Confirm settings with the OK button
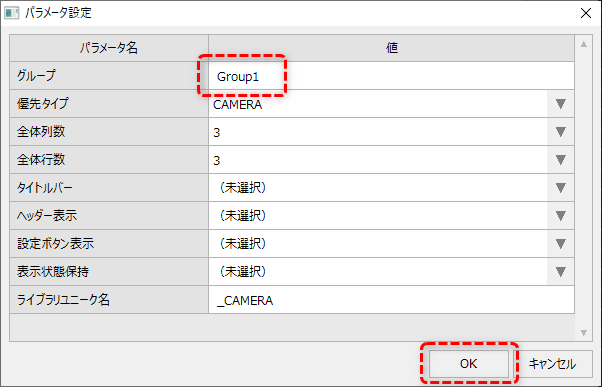This screenshot has height=387, width=602. 469,364
